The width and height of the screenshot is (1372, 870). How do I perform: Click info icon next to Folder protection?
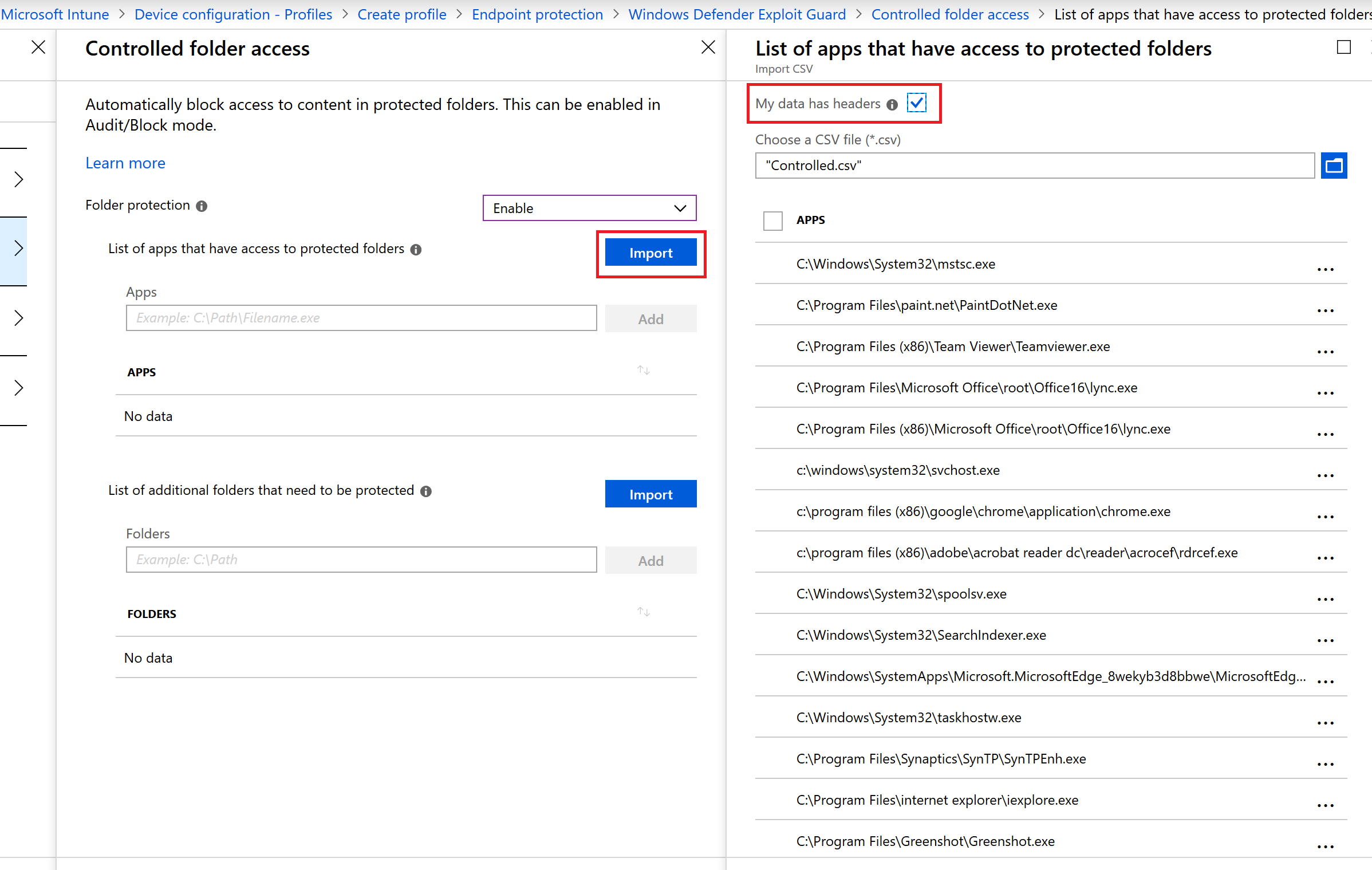click(202, 206)
